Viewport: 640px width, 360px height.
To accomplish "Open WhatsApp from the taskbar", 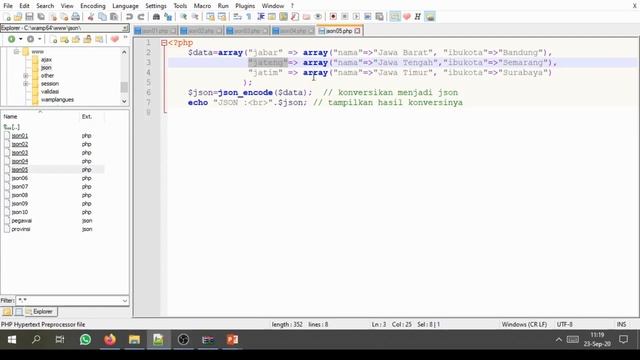I will [x=85, y=340].
